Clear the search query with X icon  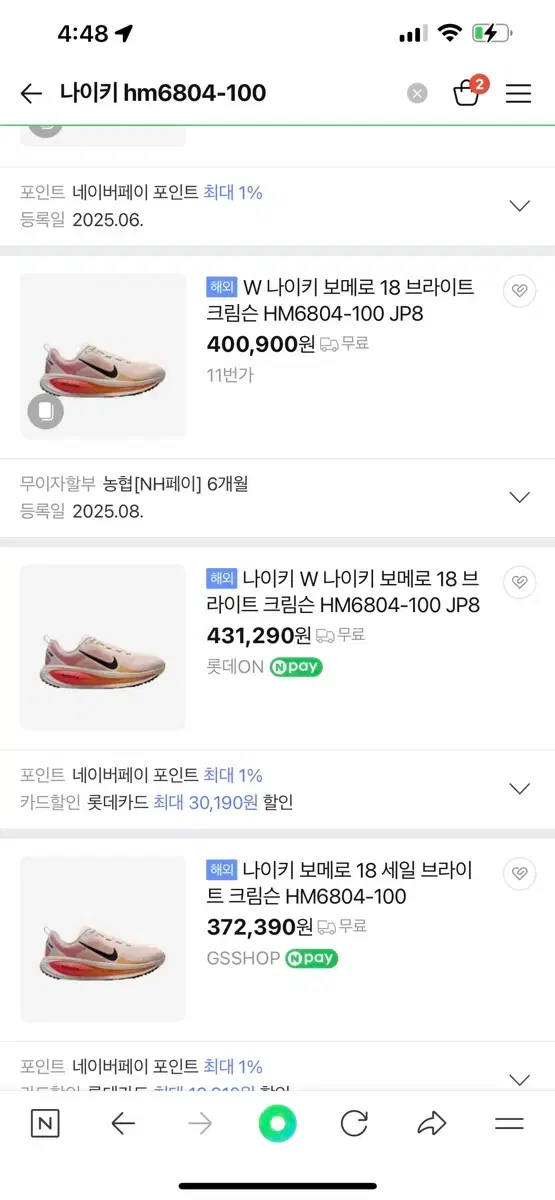click(417, 94)
